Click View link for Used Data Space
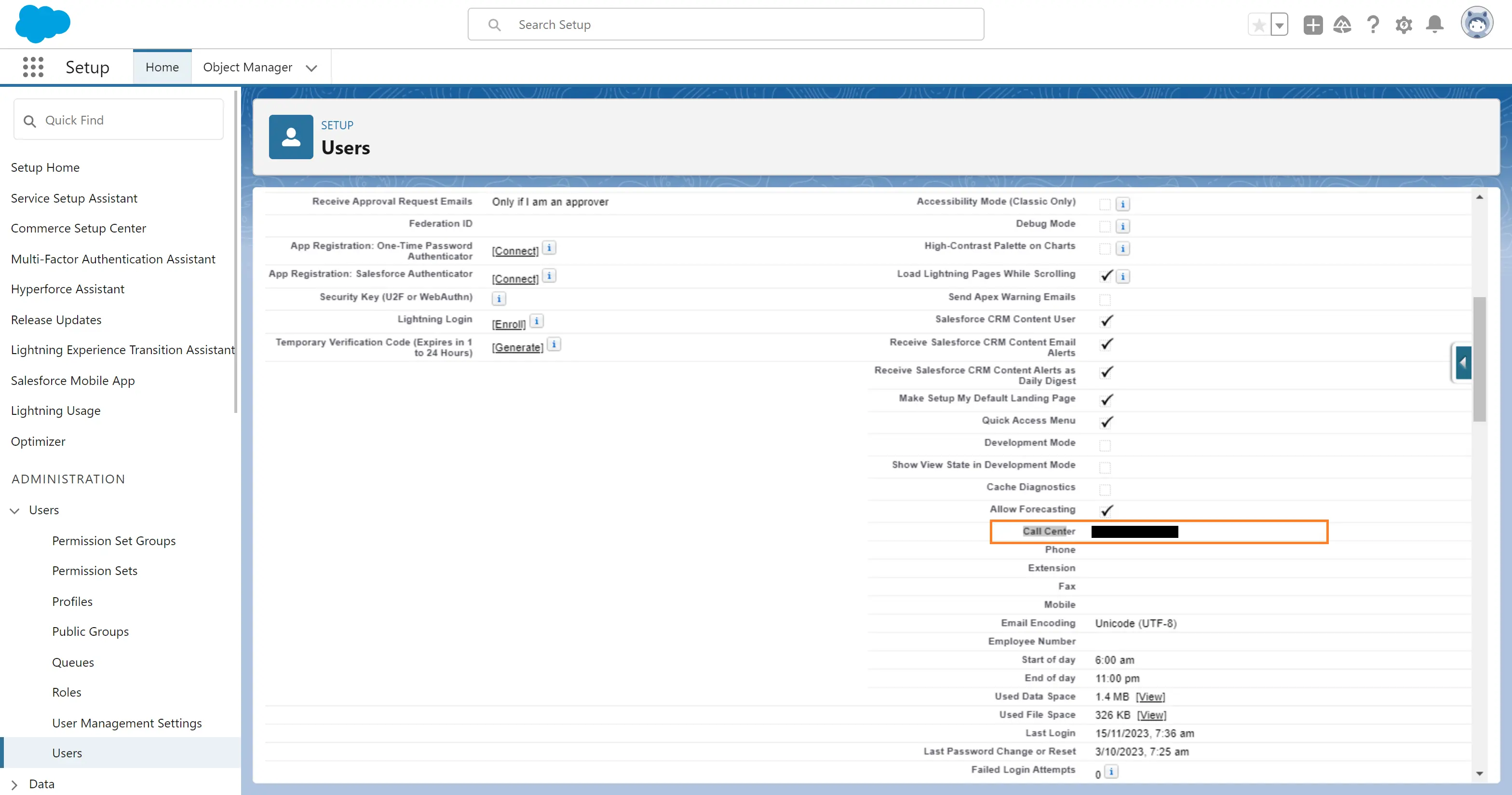The height and width of the screenshot is (795, 1512). click(x=1150, y=697)
